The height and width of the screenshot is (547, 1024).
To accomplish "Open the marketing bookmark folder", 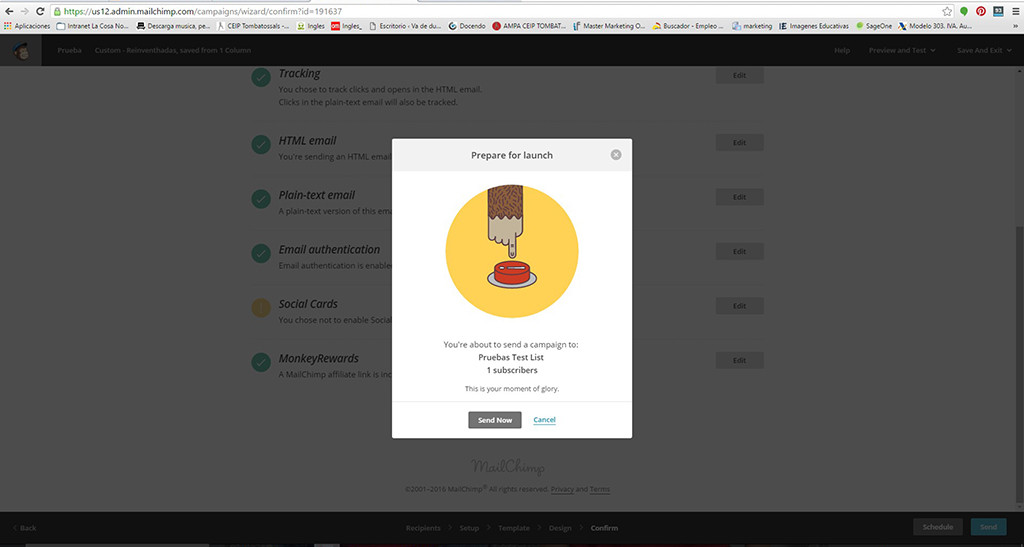I will pos(752,26).
